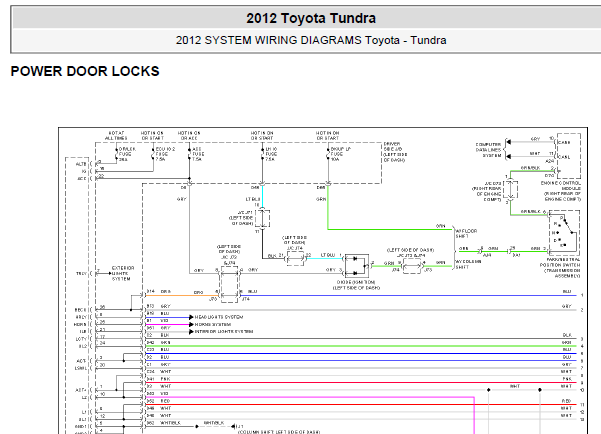Click the 'DIODE (IGNITION)' label
The image size is (601, 434).
click(356, 284)
